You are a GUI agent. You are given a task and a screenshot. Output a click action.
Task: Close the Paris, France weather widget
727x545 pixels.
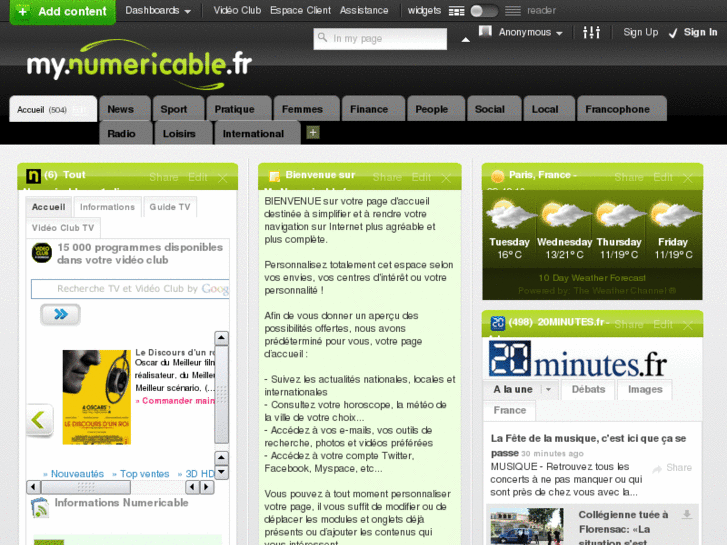coord(688,178)
